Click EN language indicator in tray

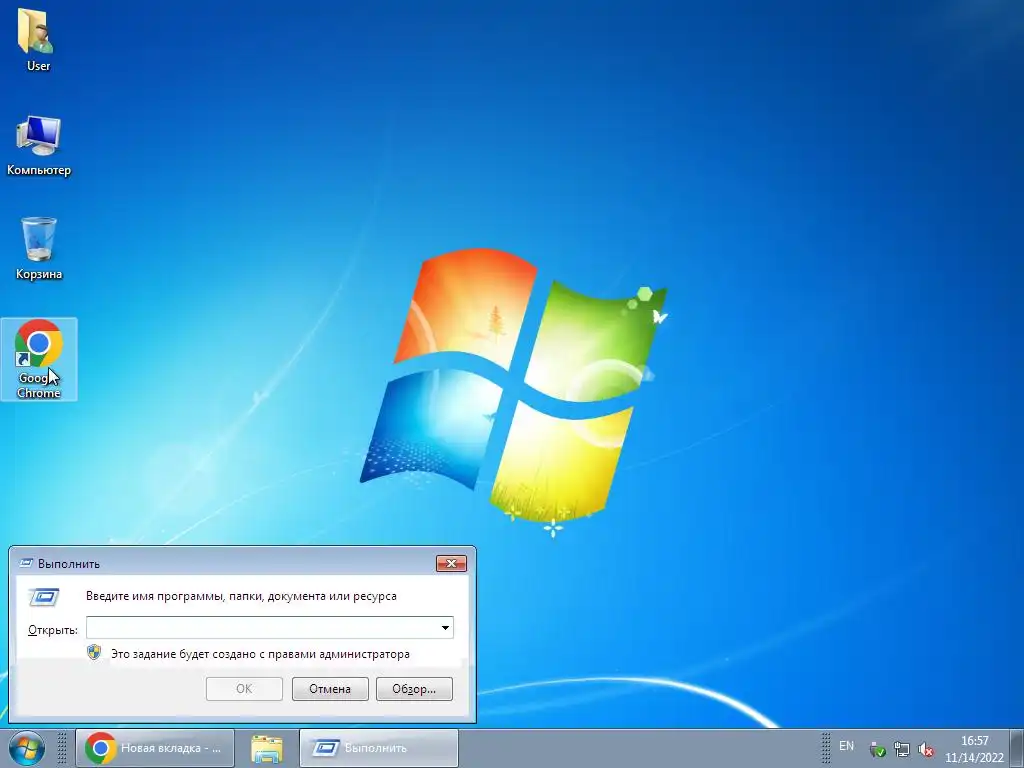click(846, 746)
